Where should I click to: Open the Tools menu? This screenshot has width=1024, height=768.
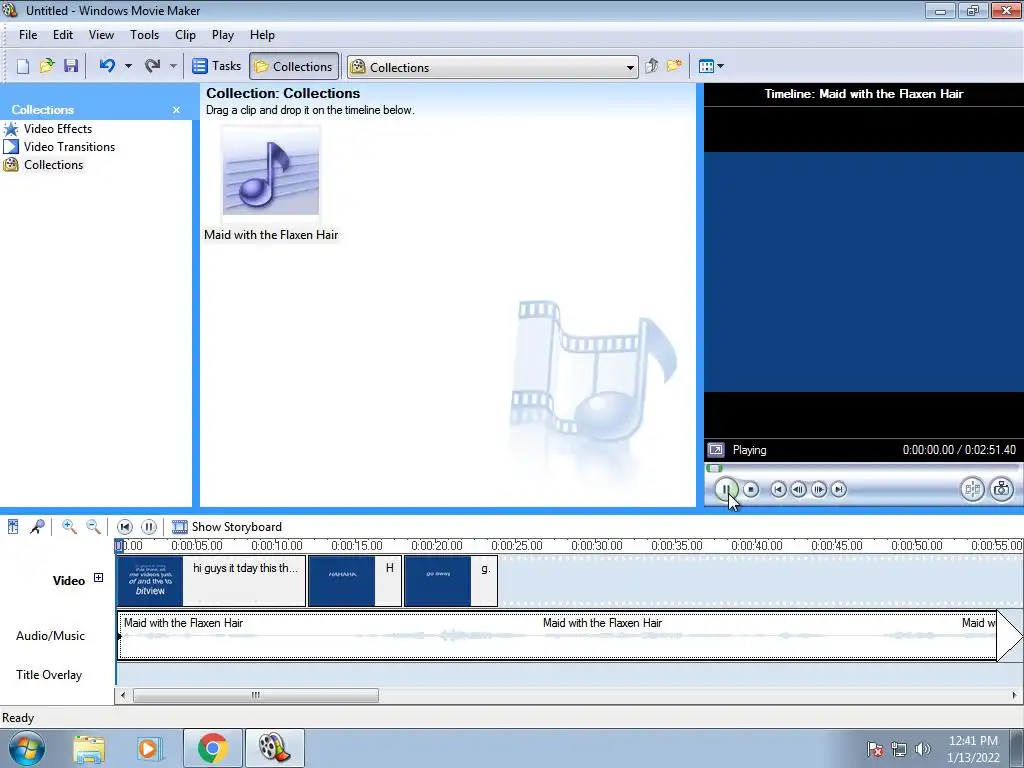click(144, 35)
